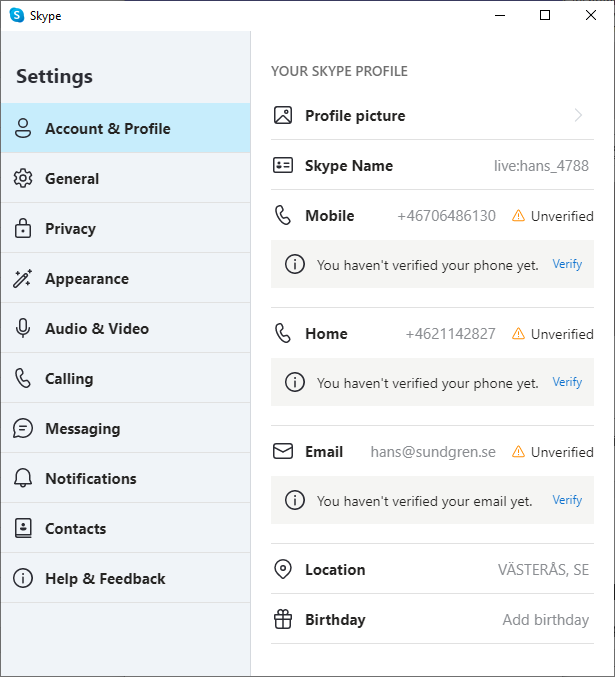Click the Mobile phone handset icon
615x677 pixels.
tap(283, 215)
